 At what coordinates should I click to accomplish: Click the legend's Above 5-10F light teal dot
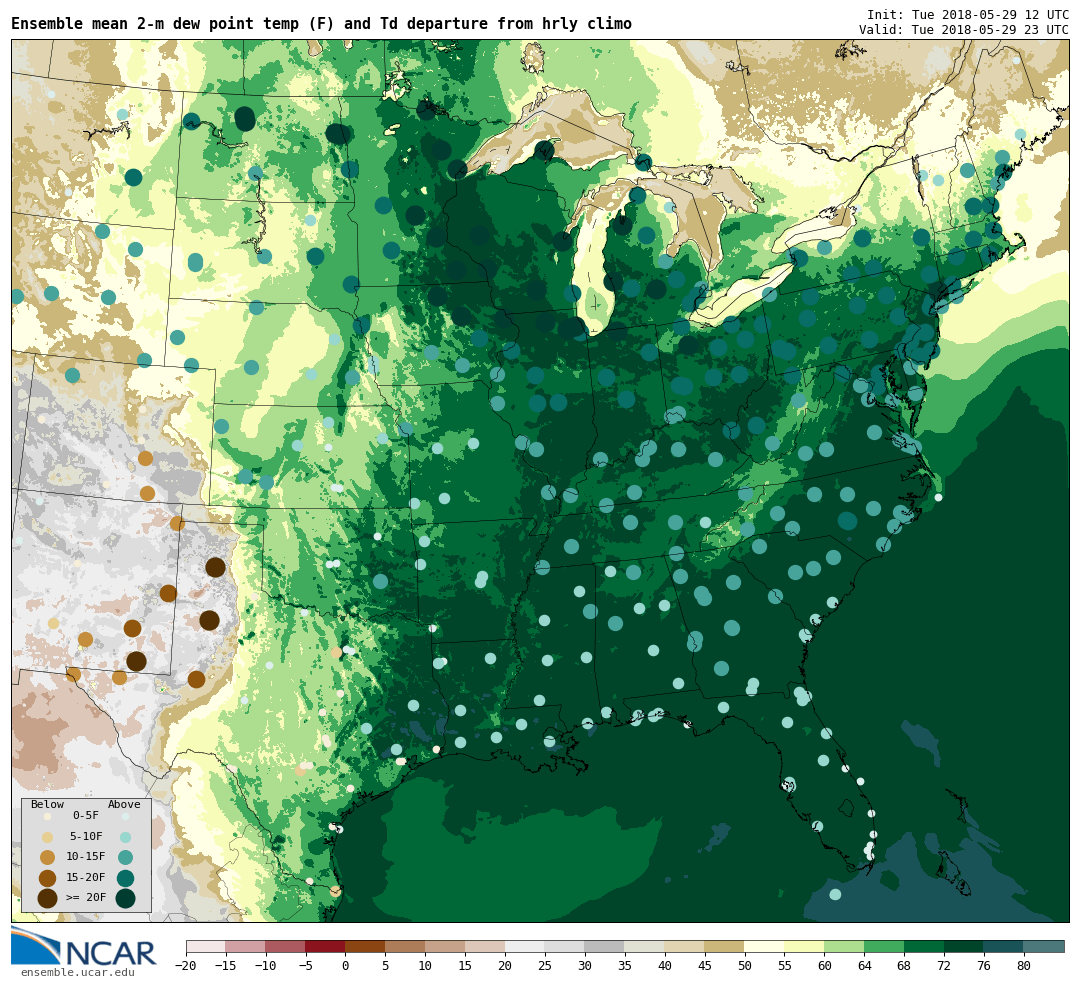point(125,837)
